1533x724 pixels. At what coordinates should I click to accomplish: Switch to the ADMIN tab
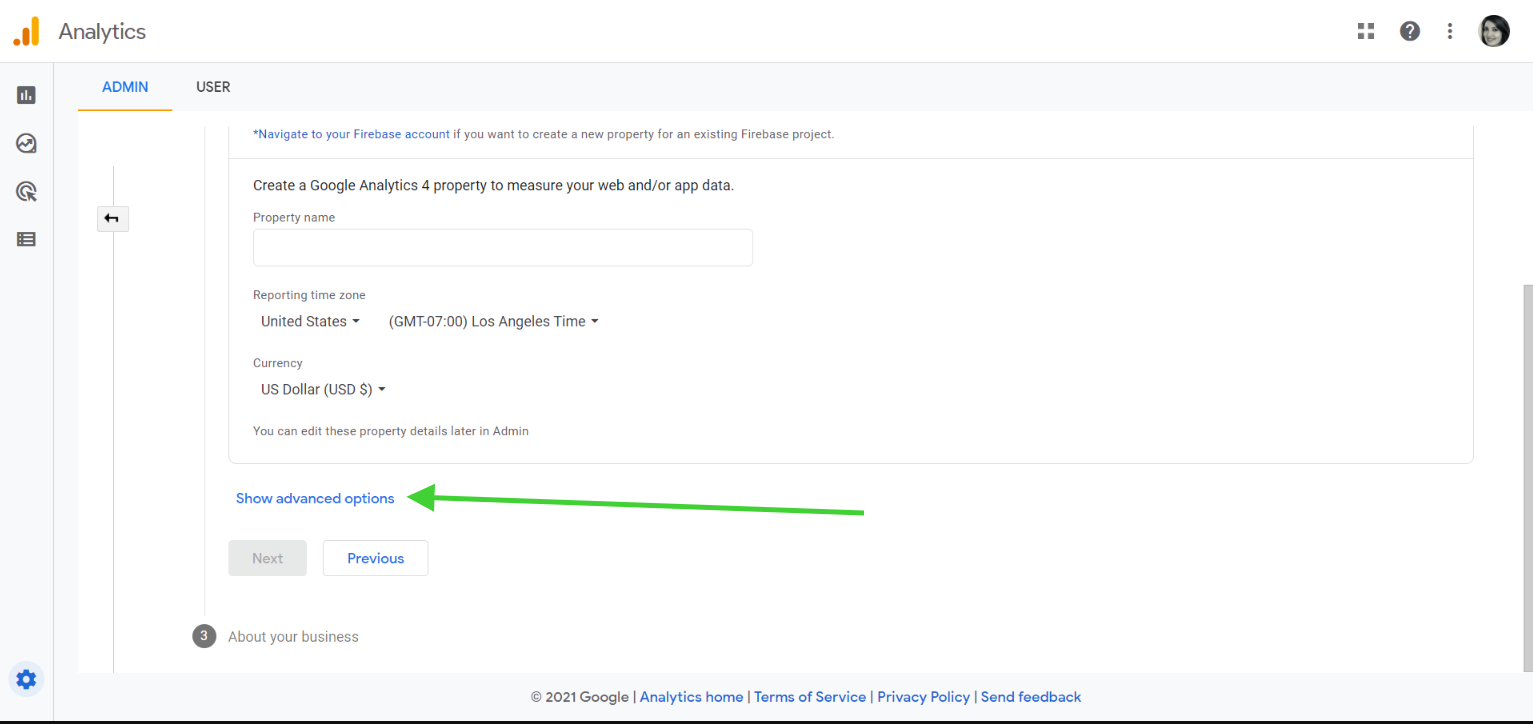click(125, 87)
